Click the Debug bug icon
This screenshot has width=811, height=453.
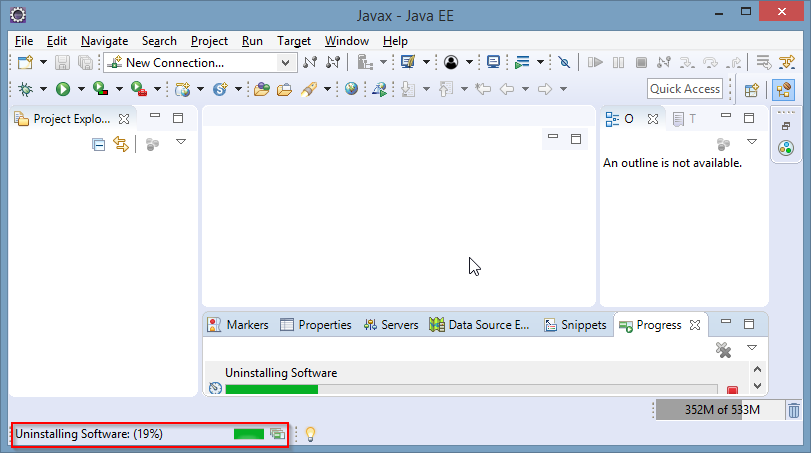[24, 89]
